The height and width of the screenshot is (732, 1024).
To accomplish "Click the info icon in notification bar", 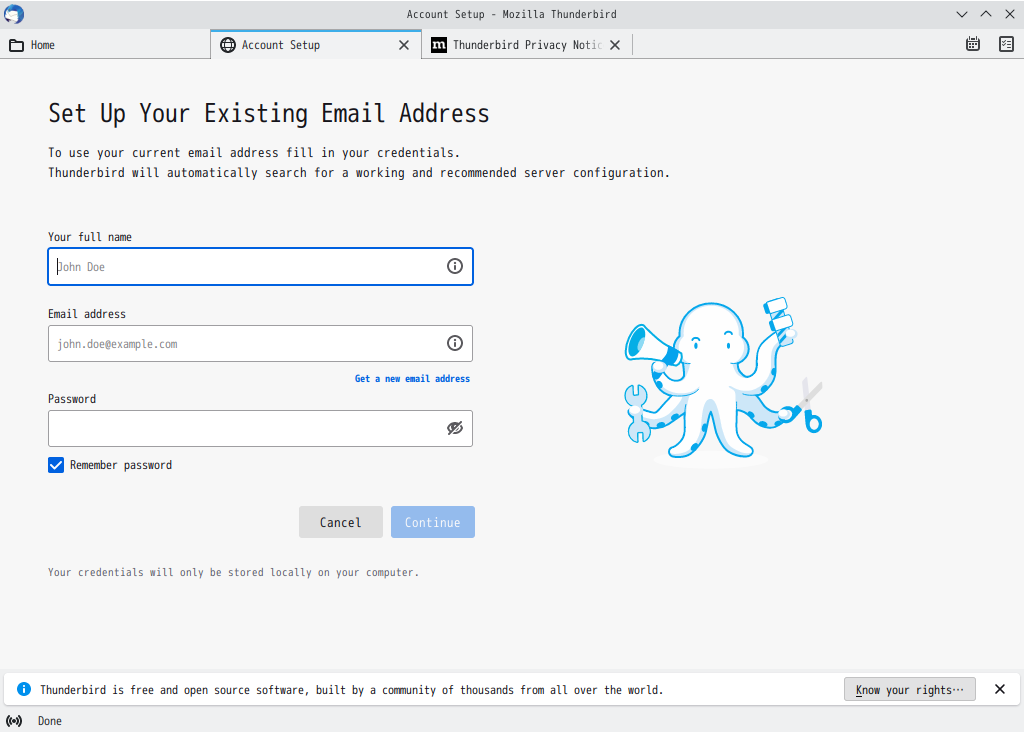I will pos(24,689).
